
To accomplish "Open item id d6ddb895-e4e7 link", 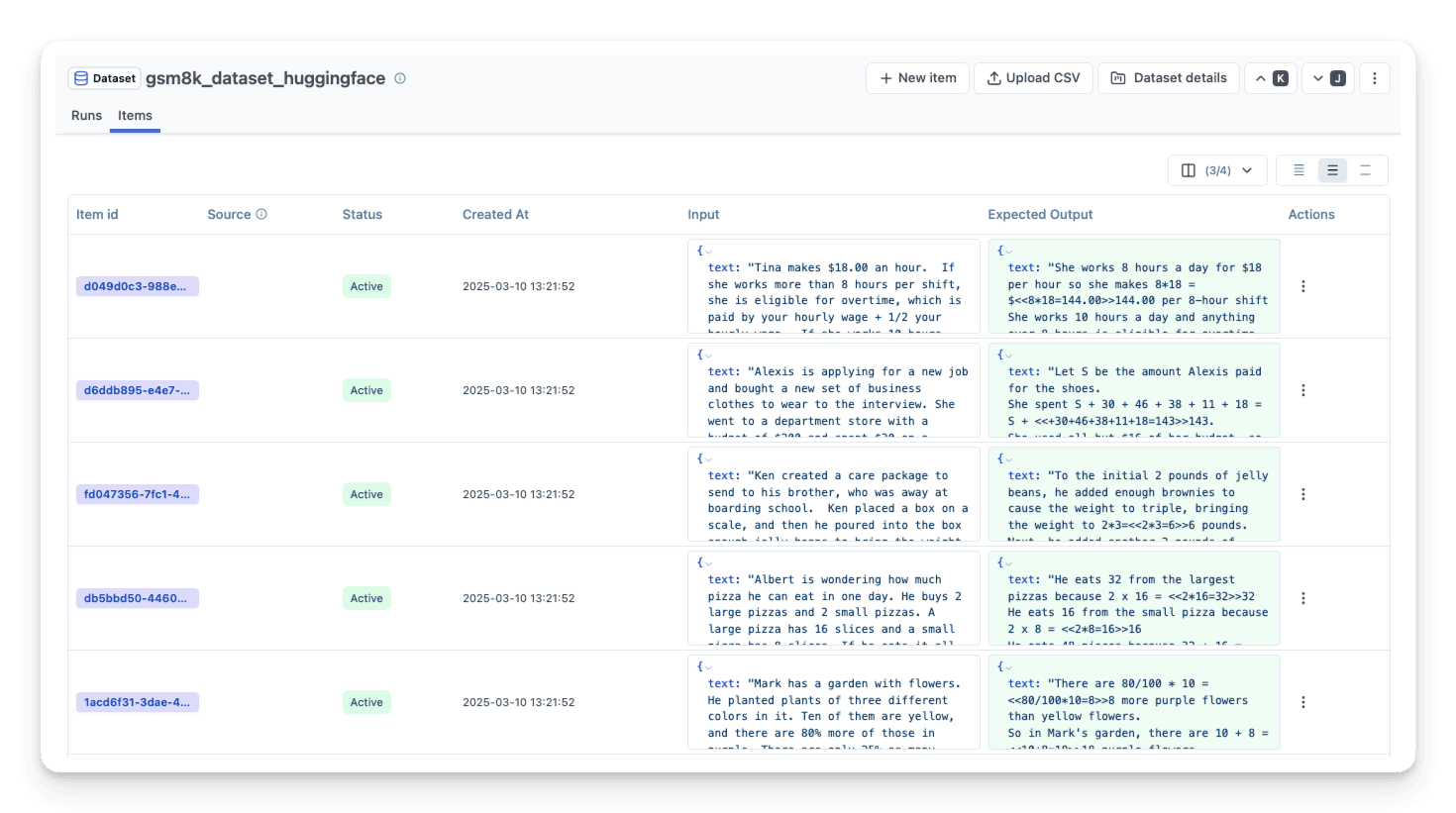I will (137, 390).
